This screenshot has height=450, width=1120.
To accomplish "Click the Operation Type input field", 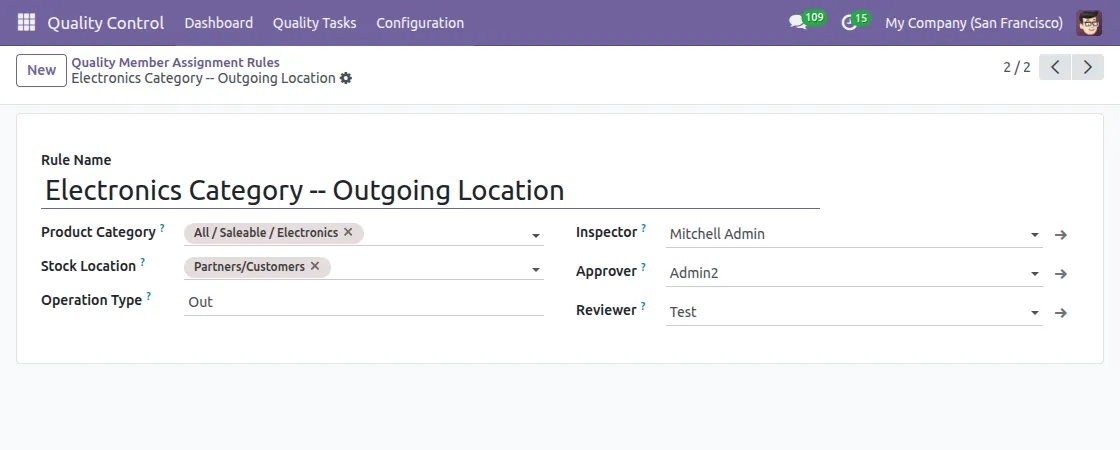I will (x=363, y=302).
